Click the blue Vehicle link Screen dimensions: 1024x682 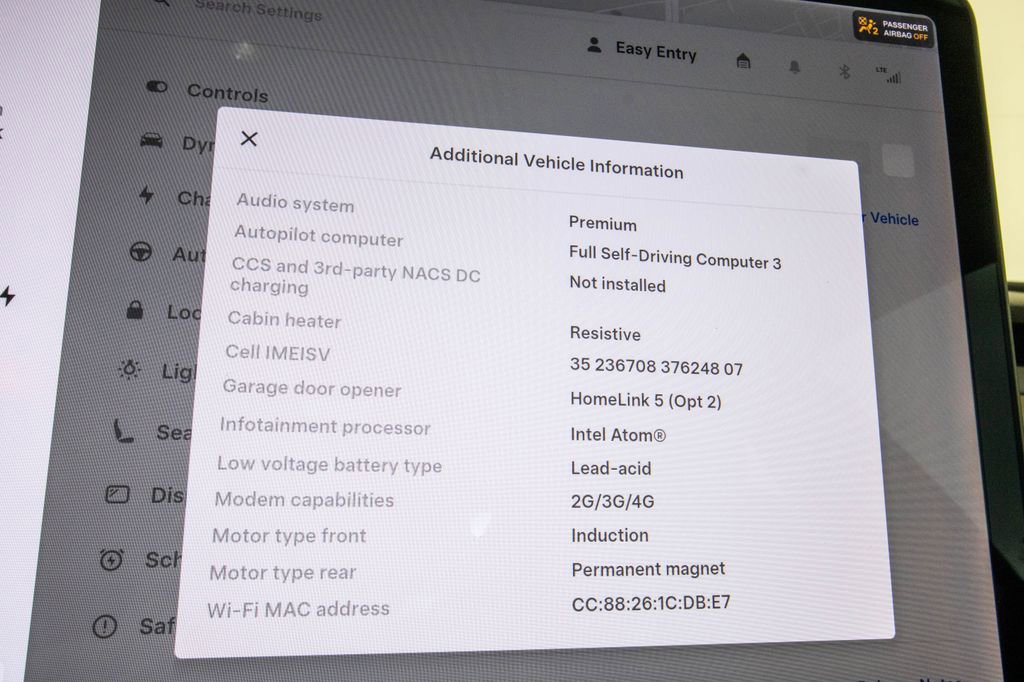pyautogui.click(x=893, y=219)
